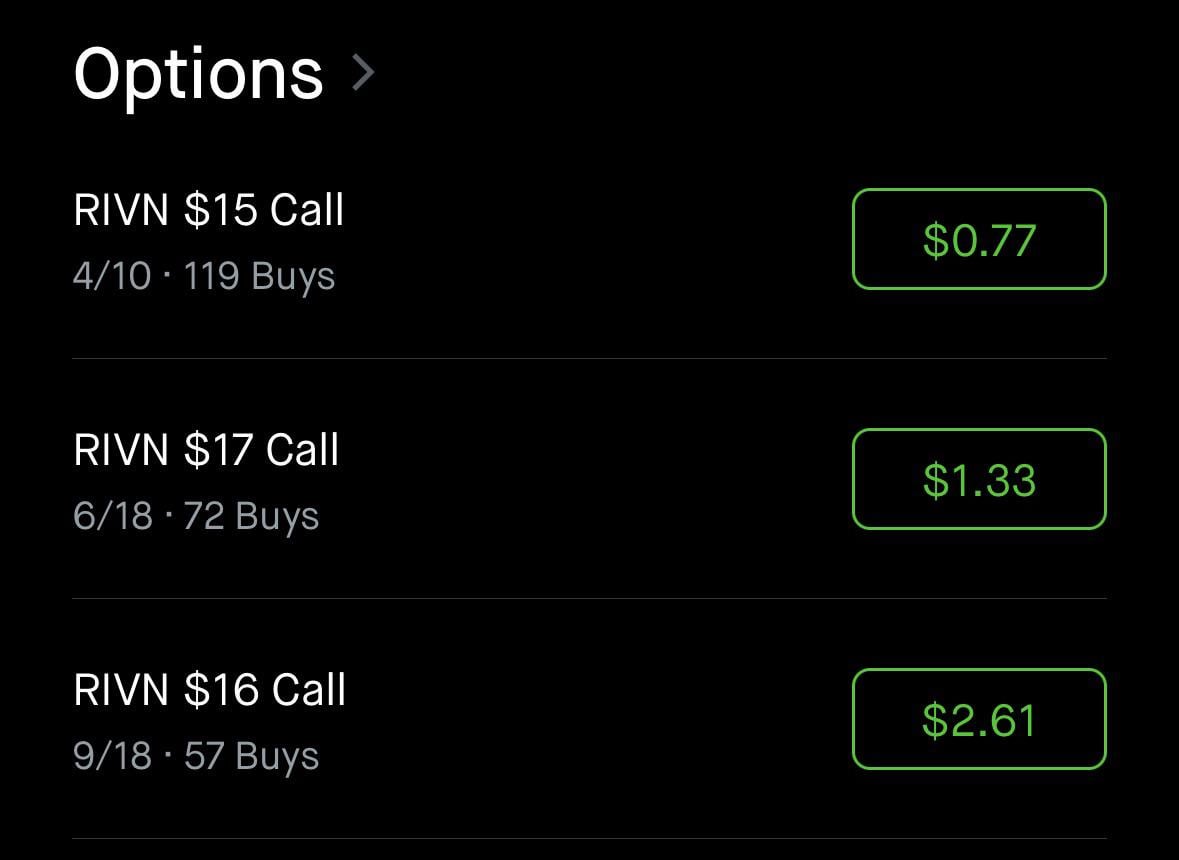
Task: Click the 119 Buys count
Action: 260,276
